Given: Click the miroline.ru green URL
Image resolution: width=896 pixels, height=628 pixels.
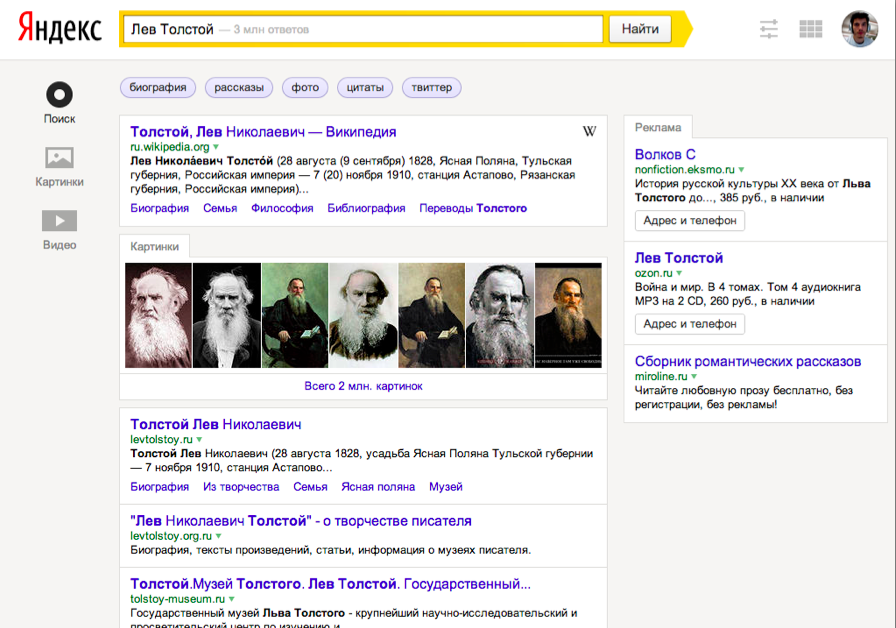Looking at the screenshot, I should pos(661,377).
